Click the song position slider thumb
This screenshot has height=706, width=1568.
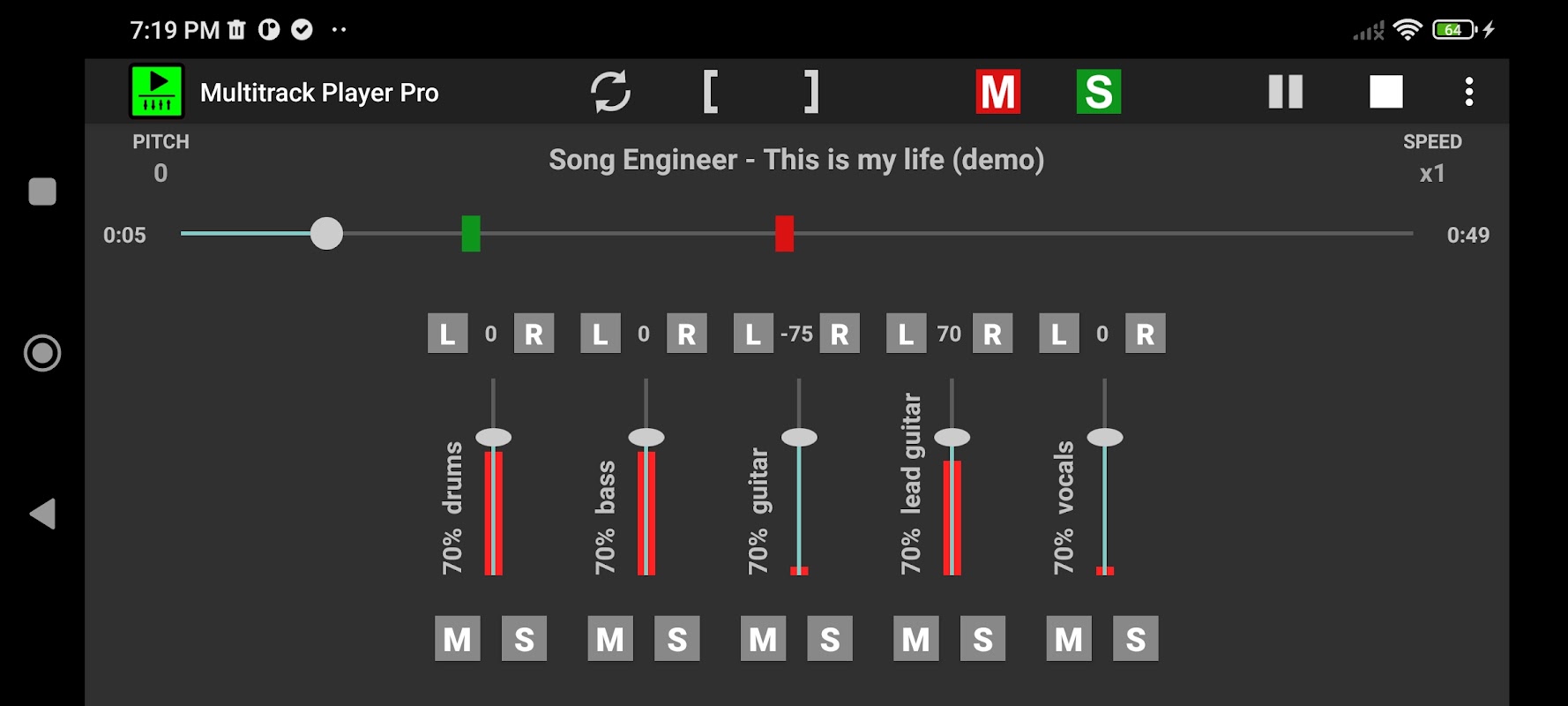click(x=326, y=234)
